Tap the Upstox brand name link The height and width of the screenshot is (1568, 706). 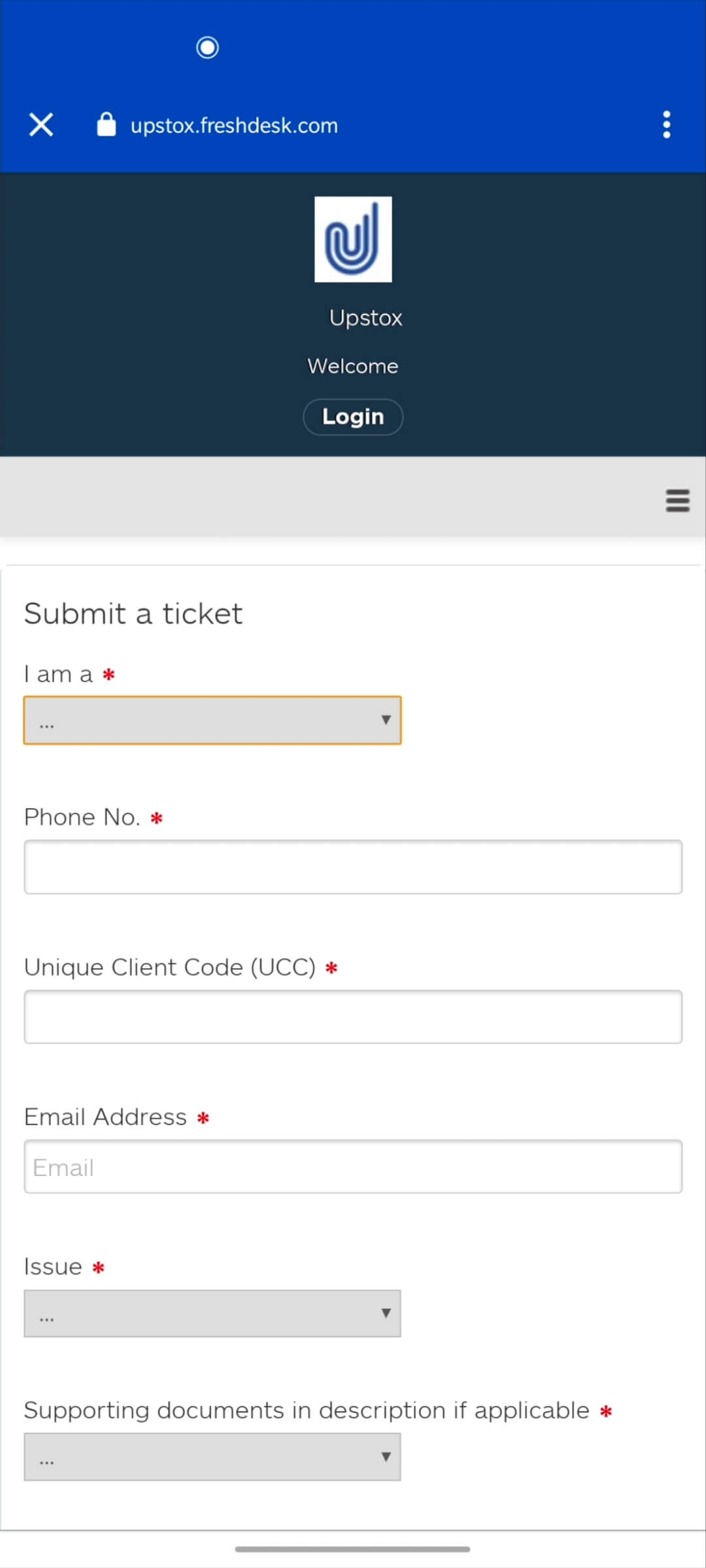tap(365, 318)
